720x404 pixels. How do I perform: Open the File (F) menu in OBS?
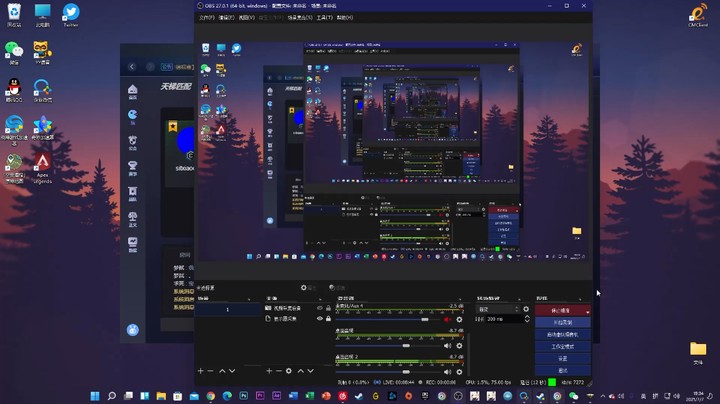click(207, 17)
